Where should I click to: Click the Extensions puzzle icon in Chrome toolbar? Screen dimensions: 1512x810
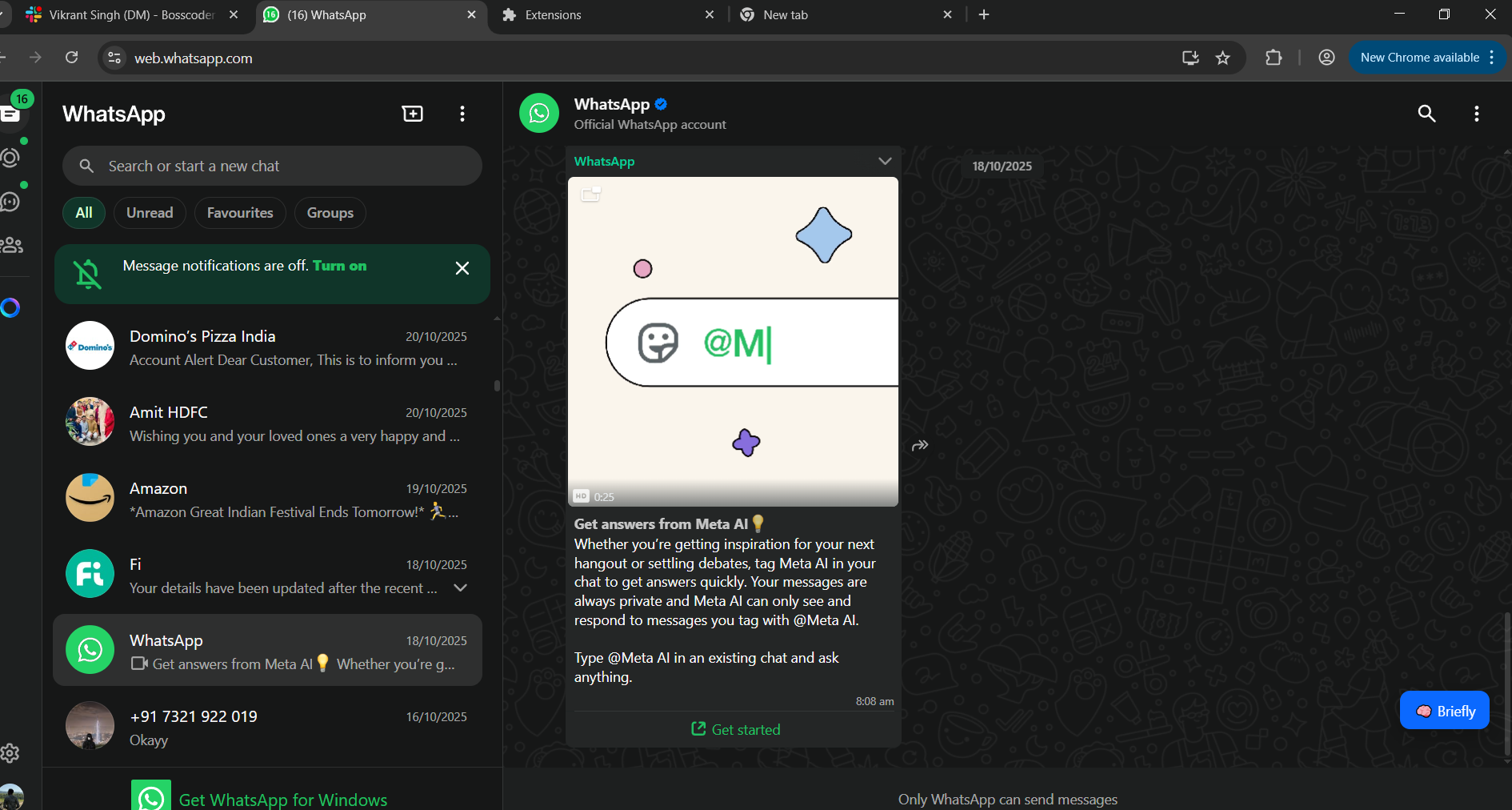pos(1274,58)
